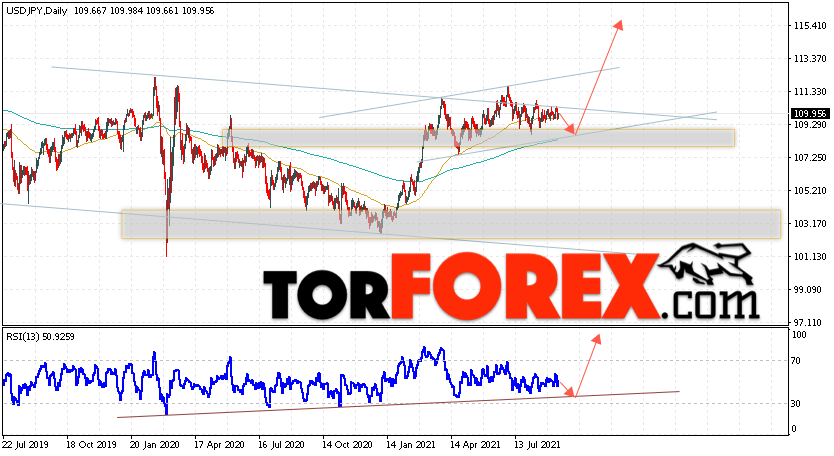Click the 14 Oct 2020 date label
The image size is (834, 456).
click(346, 444)
